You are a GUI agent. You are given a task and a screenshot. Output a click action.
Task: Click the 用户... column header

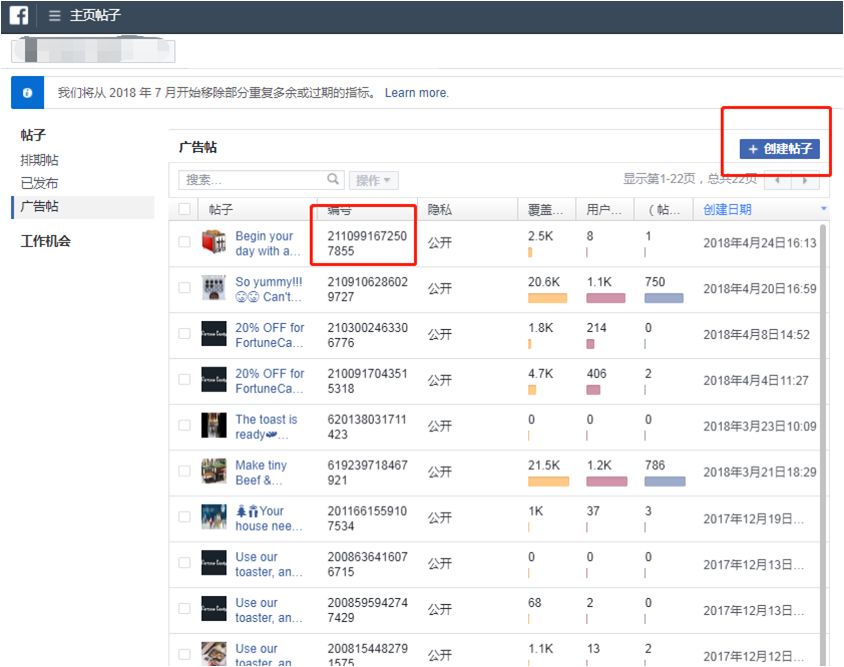coord(603,209)
